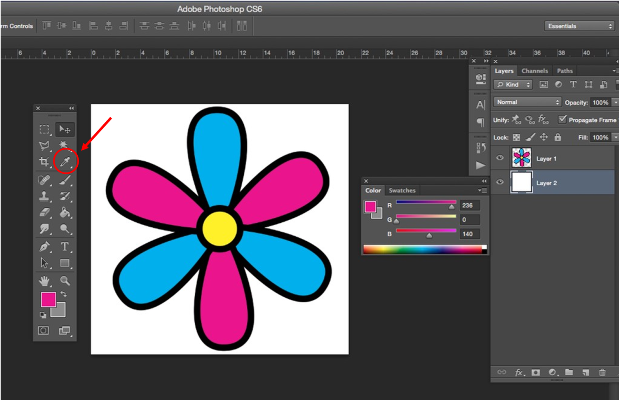Create a new group with folder icon
Viewport: 619px width, 400px height.
(568, 372)
